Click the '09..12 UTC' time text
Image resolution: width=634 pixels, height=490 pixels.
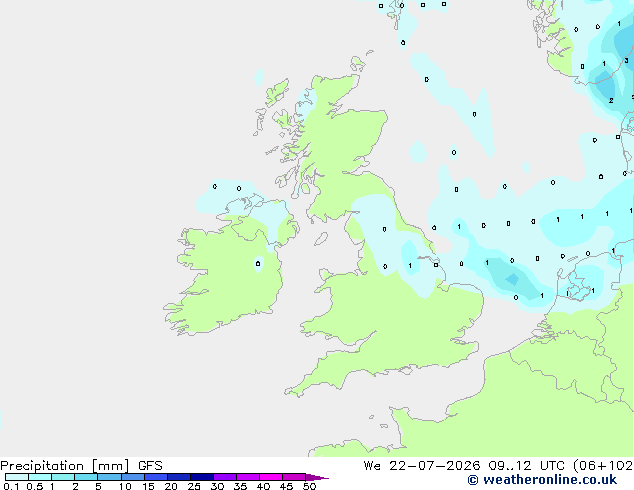[x=526, y=466]
